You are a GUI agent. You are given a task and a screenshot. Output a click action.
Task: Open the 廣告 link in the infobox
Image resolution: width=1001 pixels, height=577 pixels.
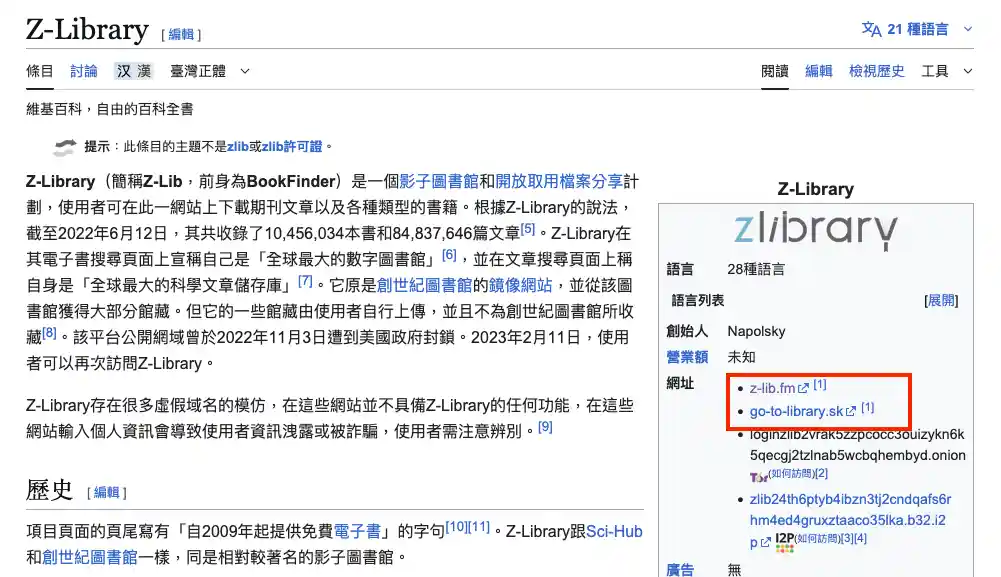point(680,569)
